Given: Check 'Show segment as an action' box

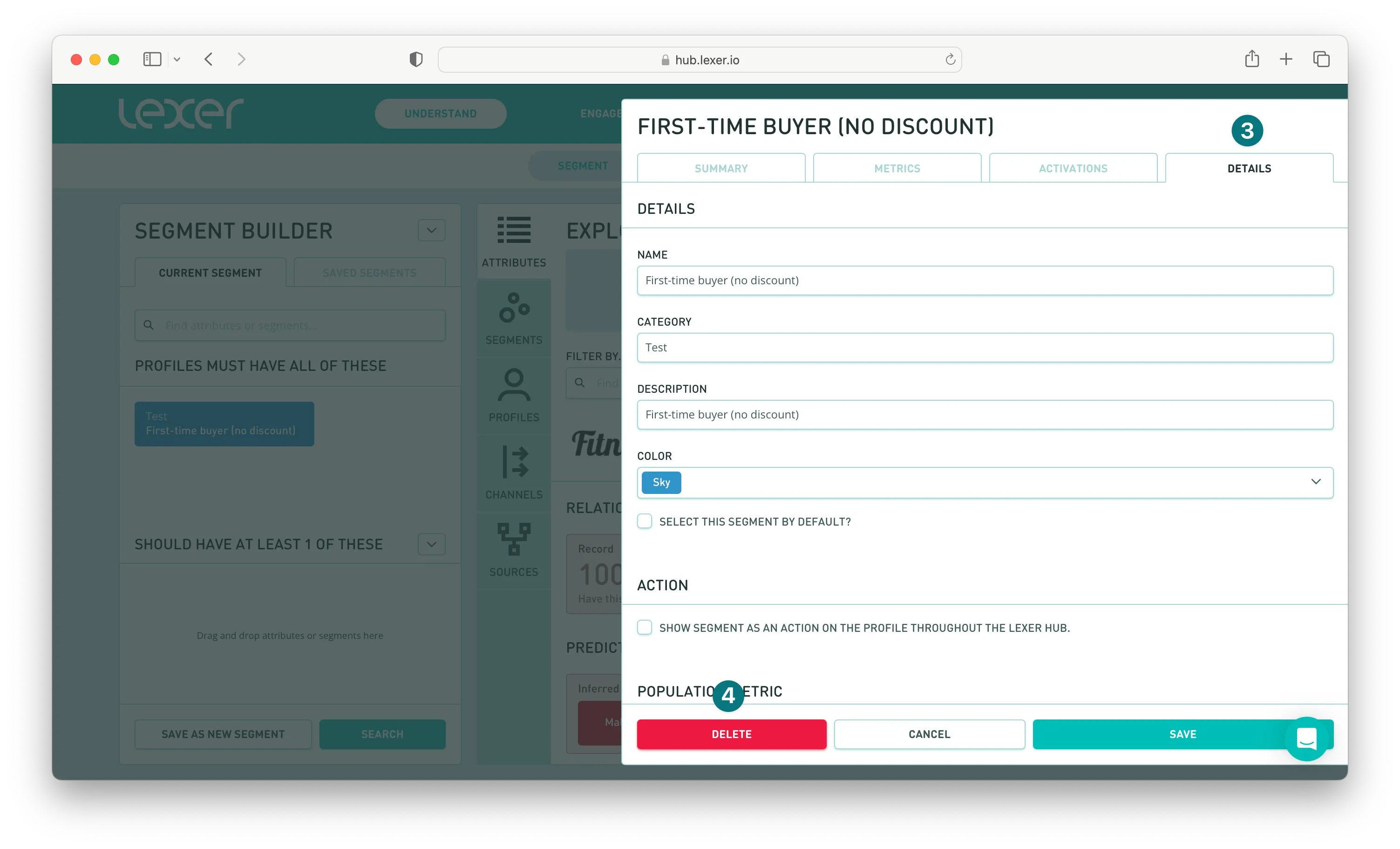Looking at the screenshot, I should [x=644, y=627].
